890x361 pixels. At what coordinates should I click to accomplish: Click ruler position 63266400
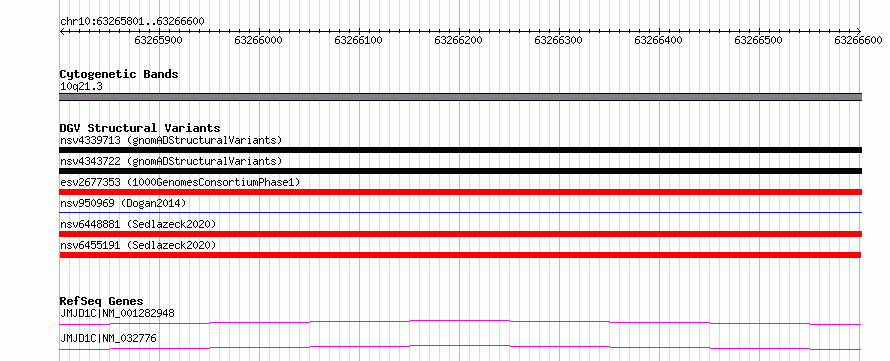pyautogui.click(x=659, y=40)
